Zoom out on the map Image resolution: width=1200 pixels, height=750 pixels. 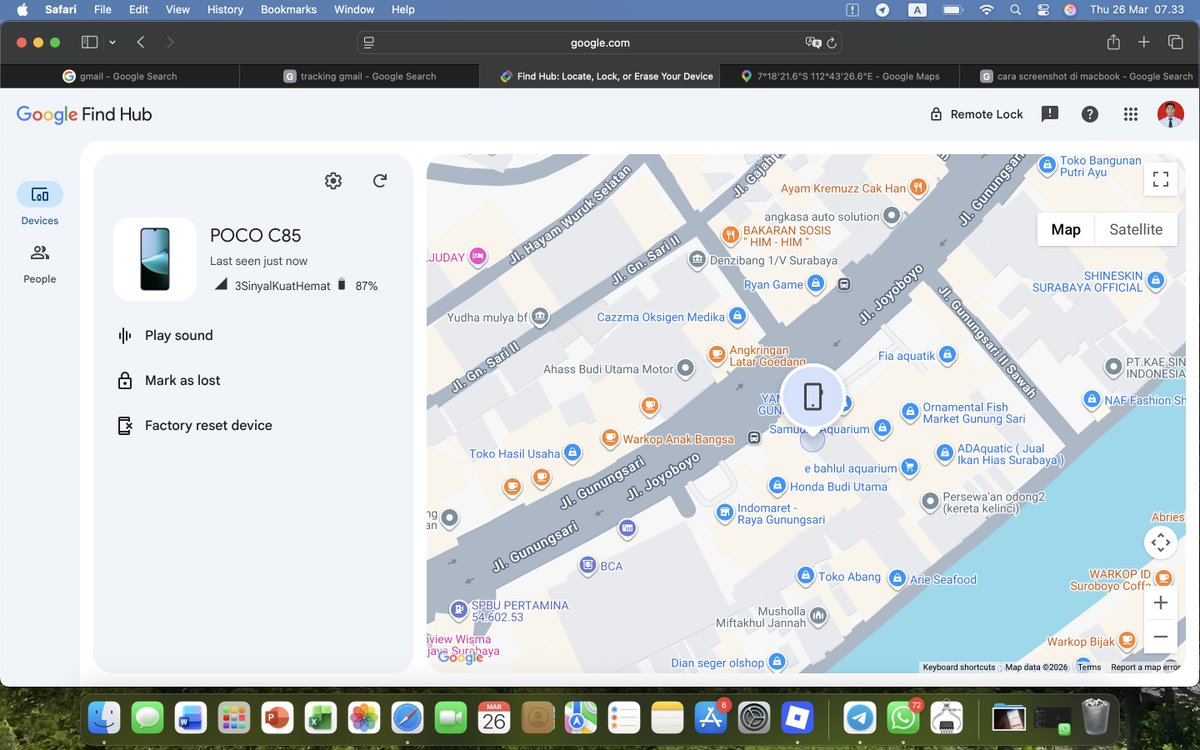[x=1161, y=637]
